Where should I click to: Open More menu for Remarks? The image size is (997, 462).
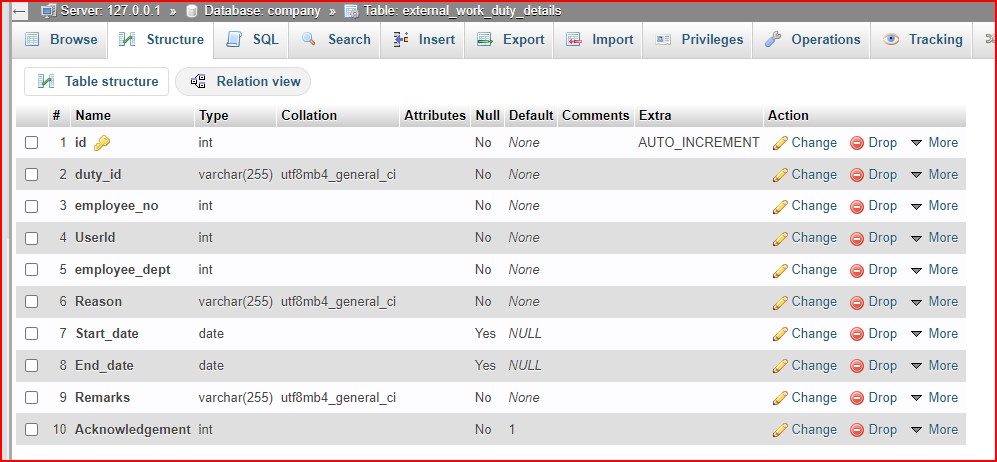tap(934, 398)
